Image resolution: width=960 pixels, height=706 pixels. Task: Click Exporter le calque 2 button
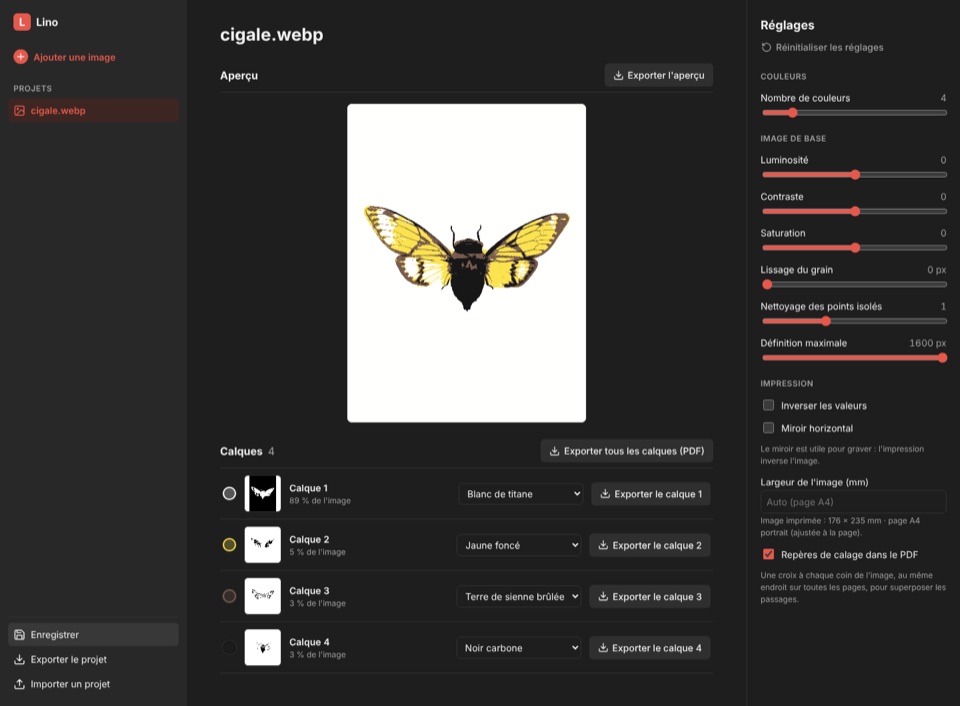(650, 545)
